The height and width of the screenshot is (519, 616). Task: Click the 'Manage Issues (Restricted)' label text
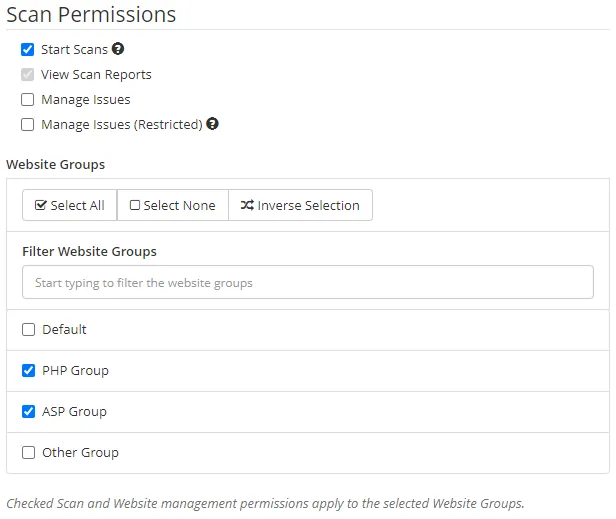[x=121, y=125]
